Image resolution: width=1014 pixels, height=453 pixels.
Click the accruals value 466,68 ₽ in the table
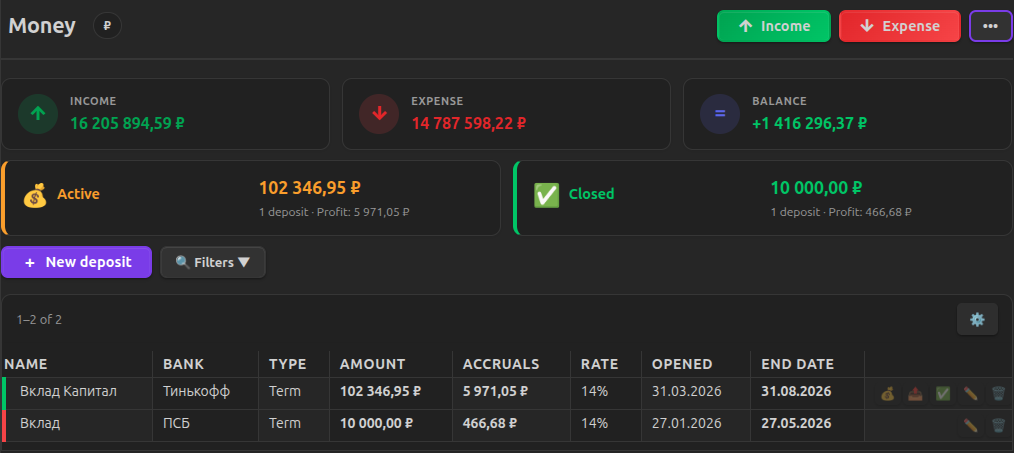click(x=490, y=423)
